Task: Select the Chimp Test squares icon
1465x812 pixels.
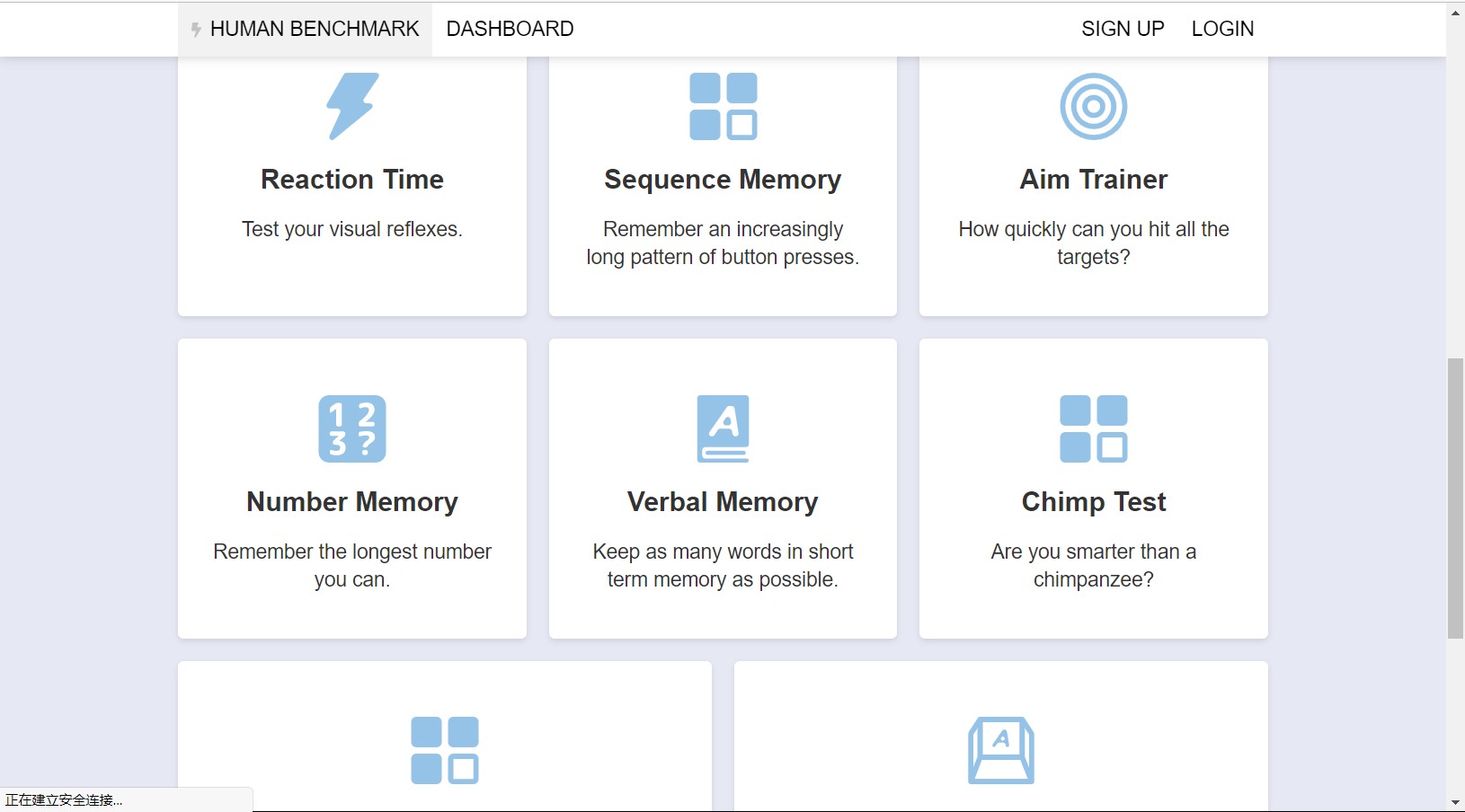Action: click(x=1094, y=428)
